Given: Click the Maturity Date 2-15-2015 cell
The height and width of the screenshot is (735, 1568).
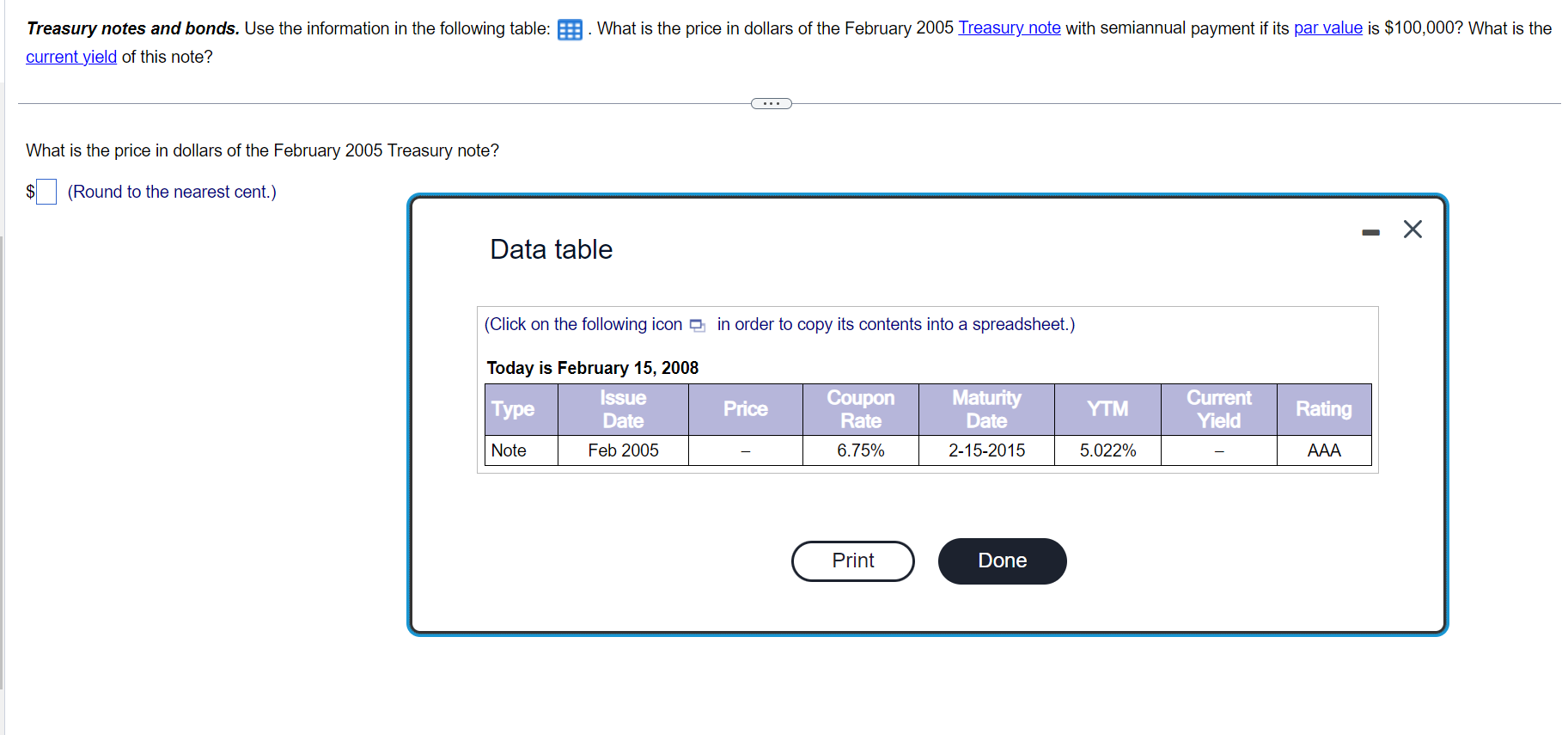Looking at the screenshot, I should pyautogui.click(x=986, y=450).
